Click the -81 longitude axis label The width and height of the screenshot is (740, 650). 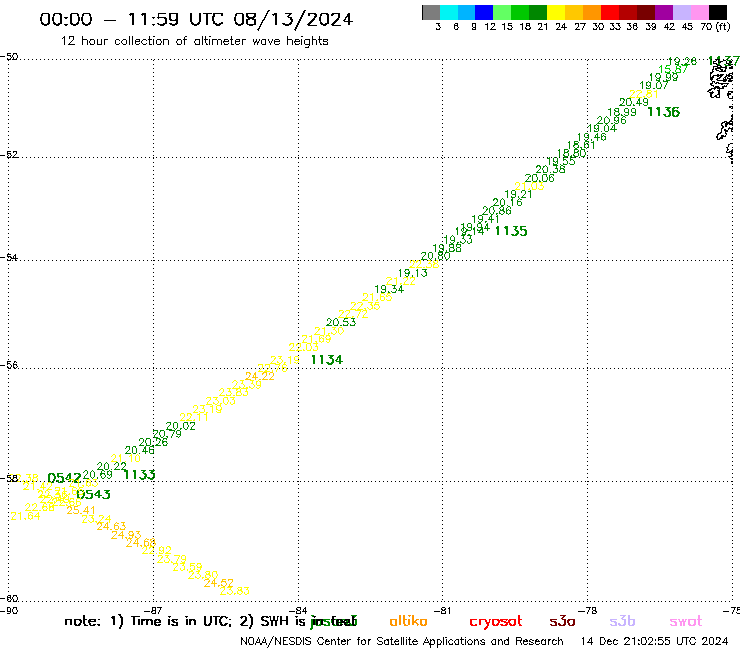pos(443,611)
